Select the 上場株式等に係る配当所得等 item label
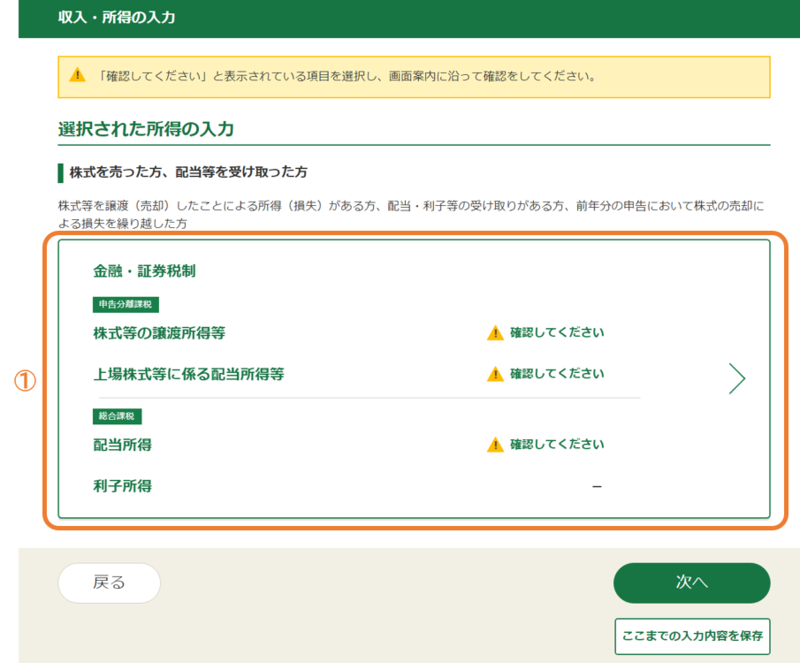The height and width of the screenshot is (663, 800). 189,375
